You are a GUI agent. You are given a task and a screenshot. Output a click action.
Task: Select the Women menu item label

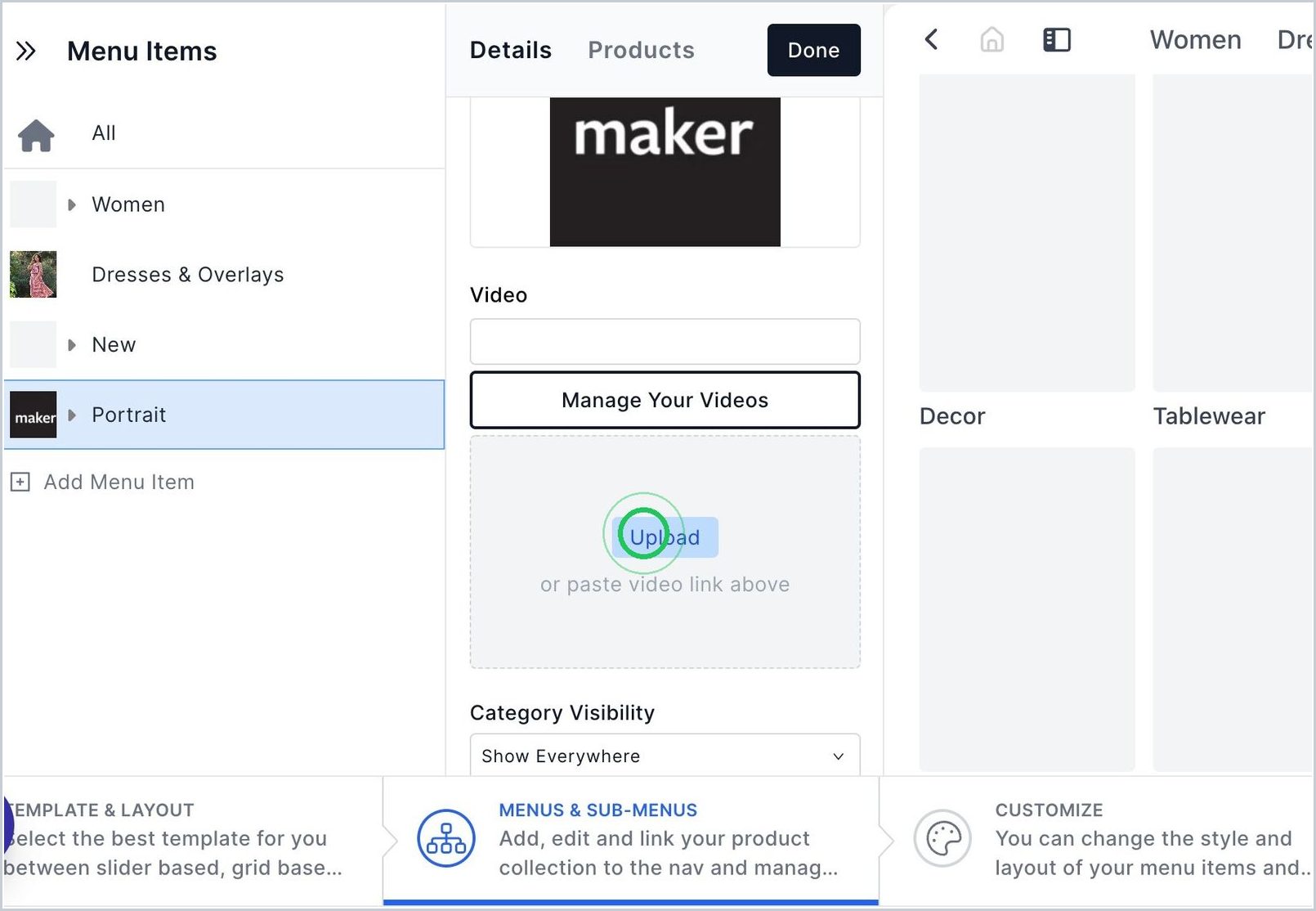(128, 204)
